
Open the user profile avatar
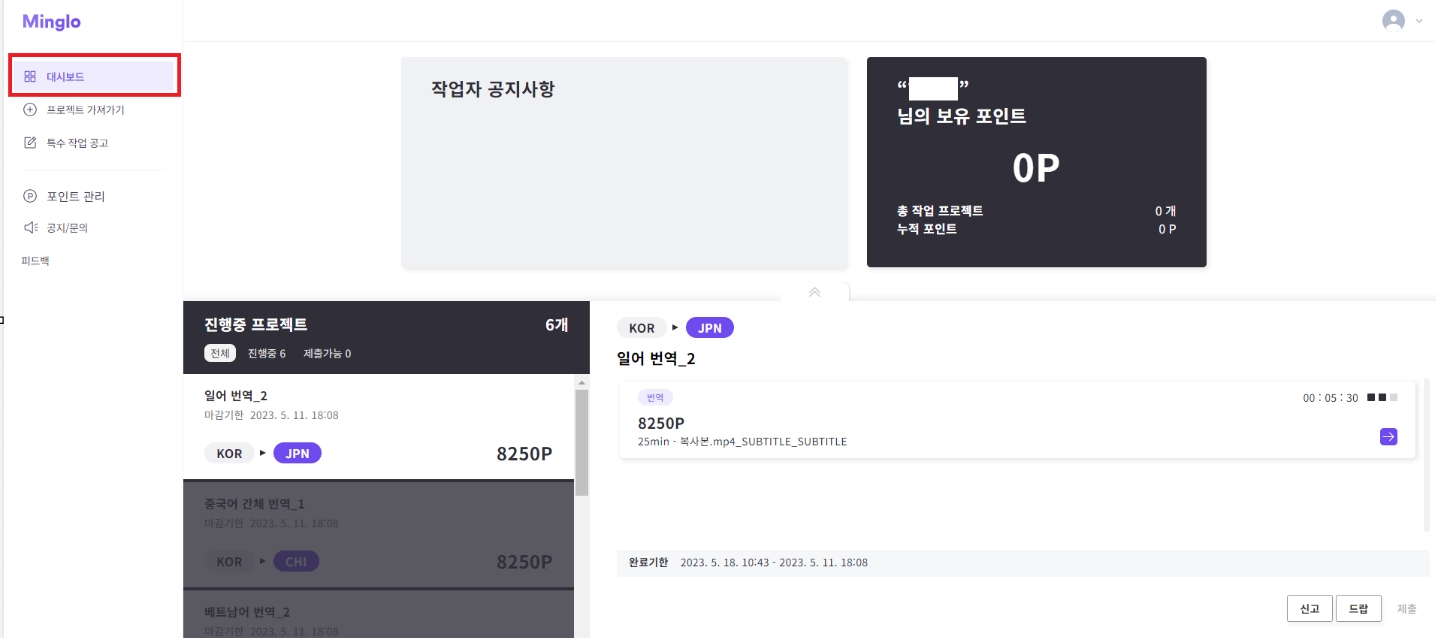click(x=1393, y=21)
